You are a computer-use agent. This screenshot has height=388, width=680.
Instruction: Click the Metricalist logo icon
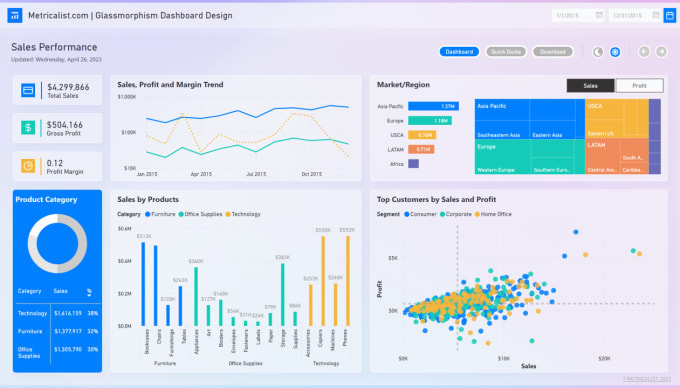(x=15, y=16)
